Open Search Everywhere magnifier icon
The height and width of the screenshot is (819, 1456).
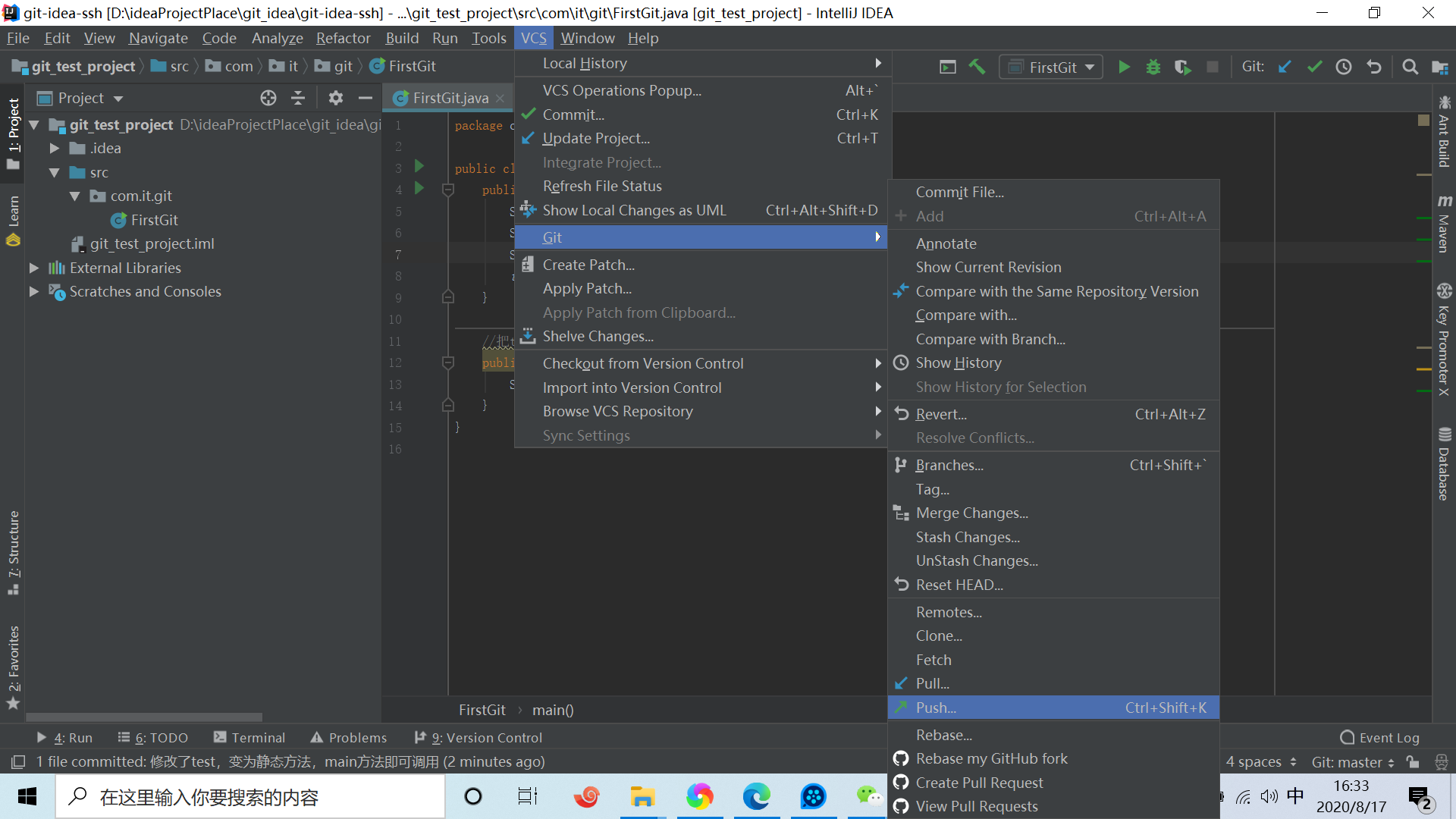[1410, 67]
